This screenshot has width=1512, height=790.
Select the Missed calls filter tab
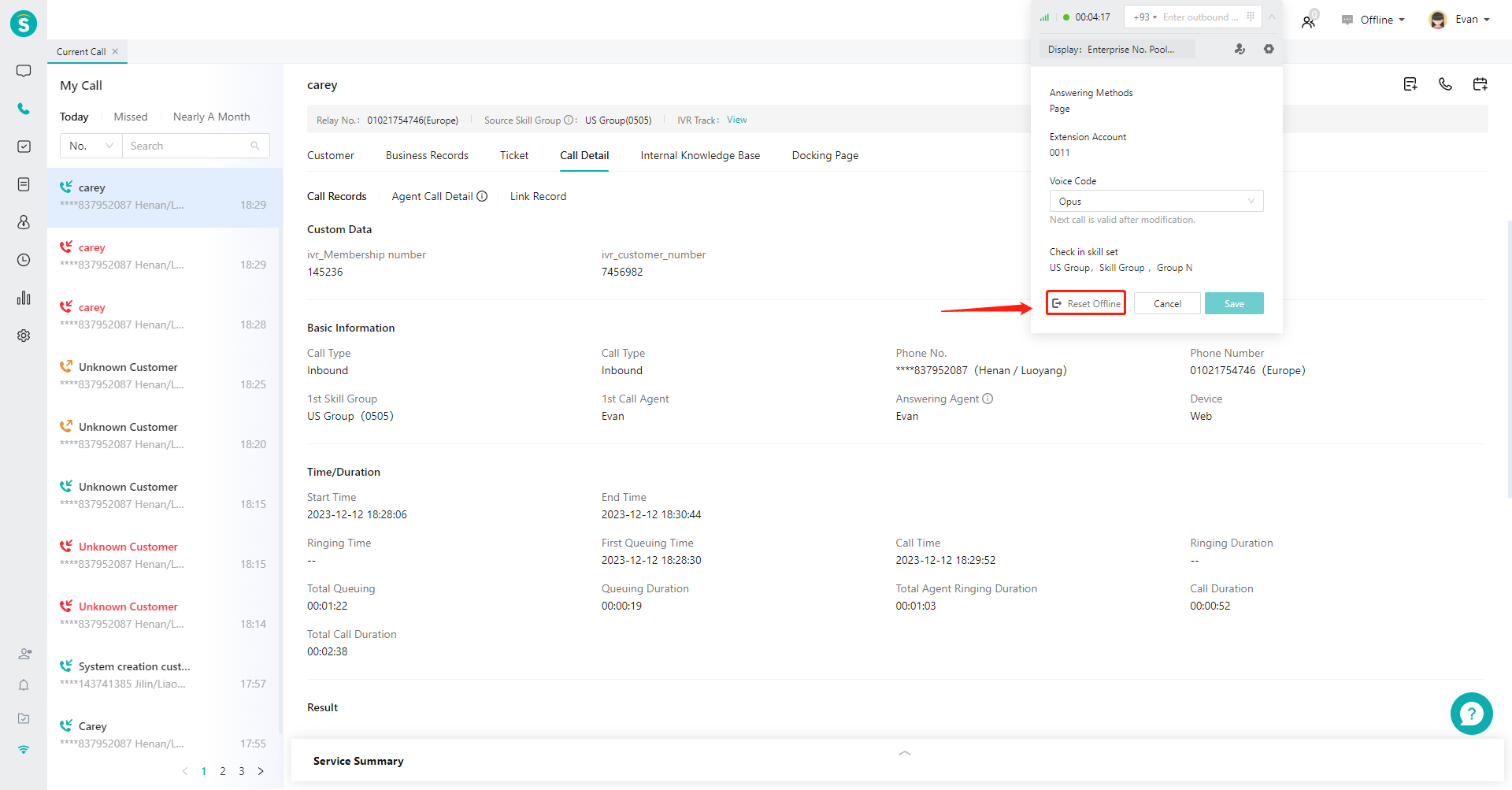click(131, 117)
